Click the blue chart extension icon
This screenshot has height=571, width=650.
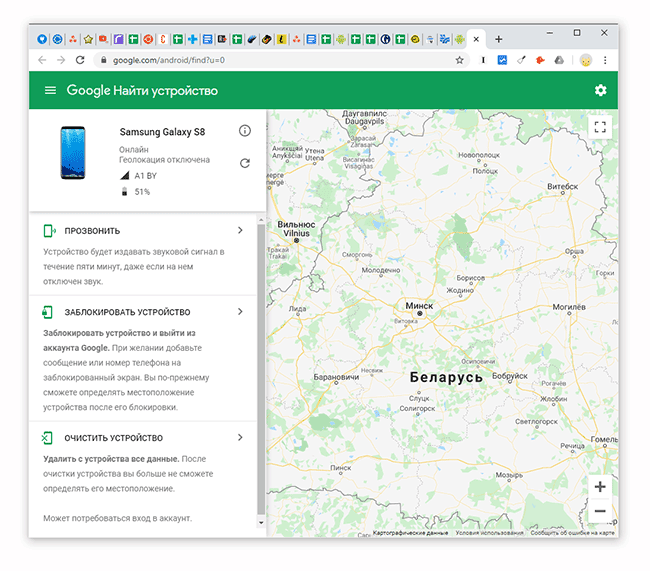[502, 60]
